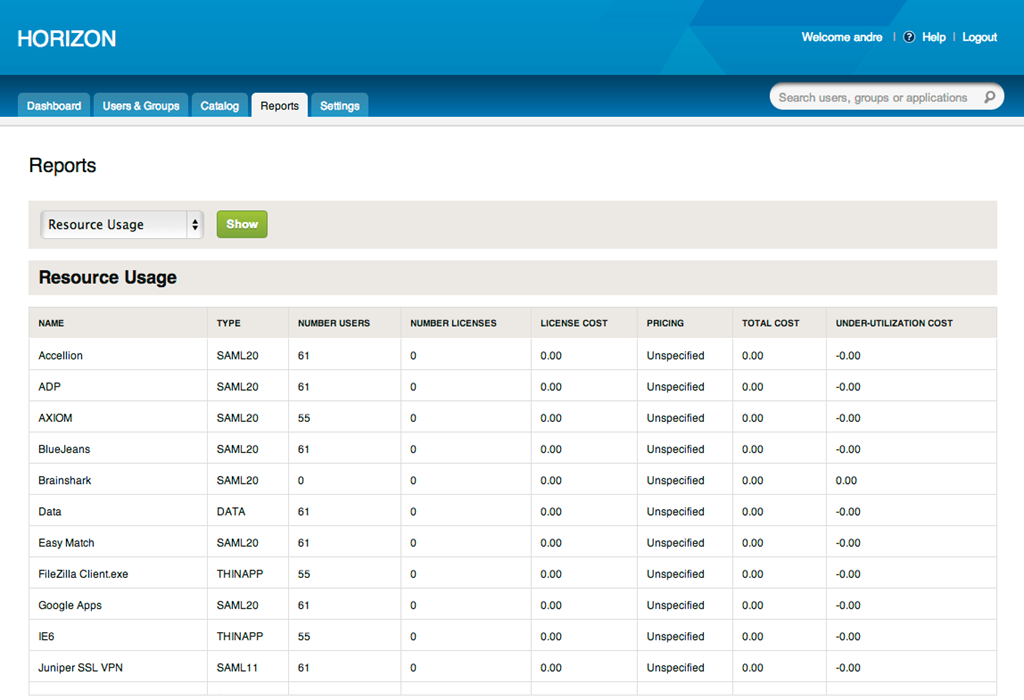Open the Users & Groups tab
The width and height of the screenshot is (1024, 700).
[141, 106]
